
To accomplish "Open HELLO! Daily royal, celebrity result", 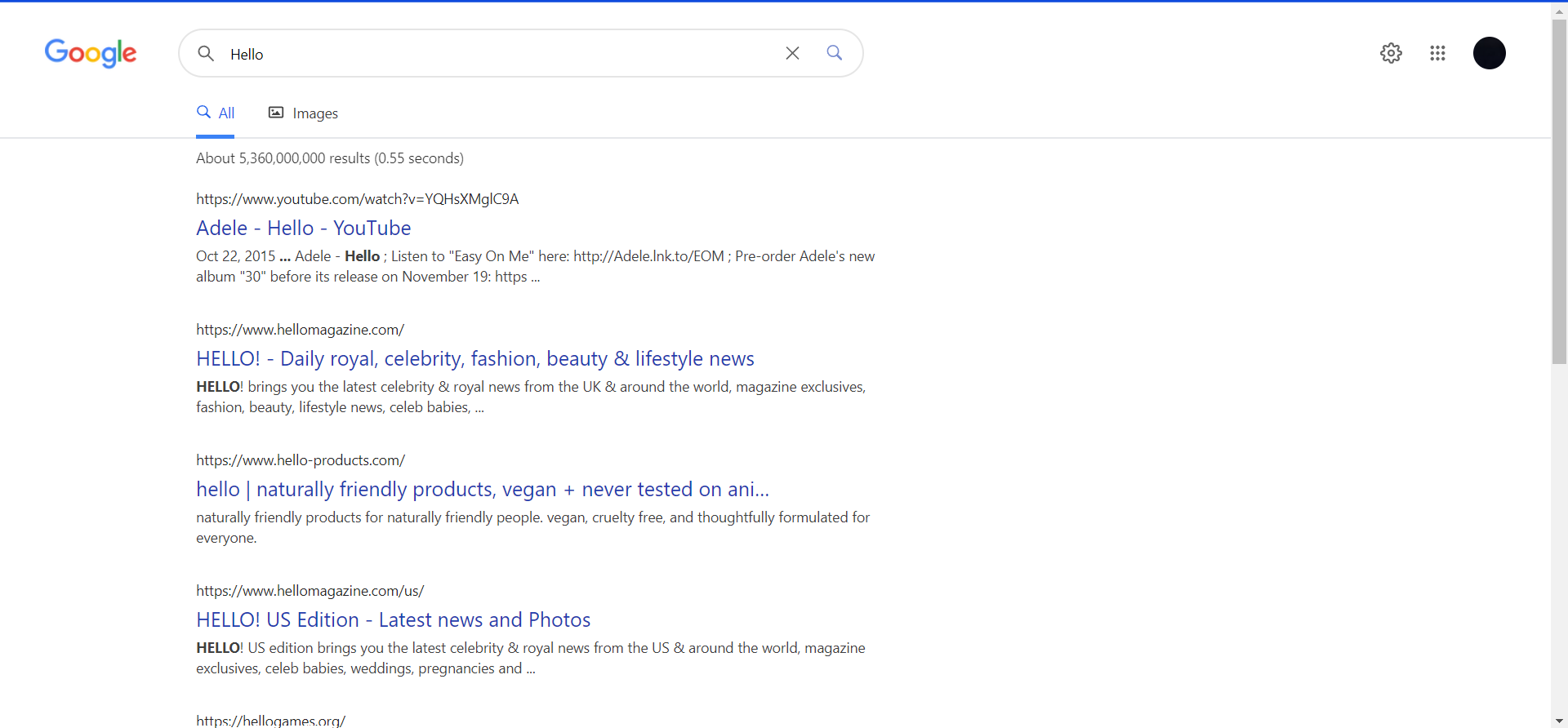I will pyautogui.click(x=475, y=358).
